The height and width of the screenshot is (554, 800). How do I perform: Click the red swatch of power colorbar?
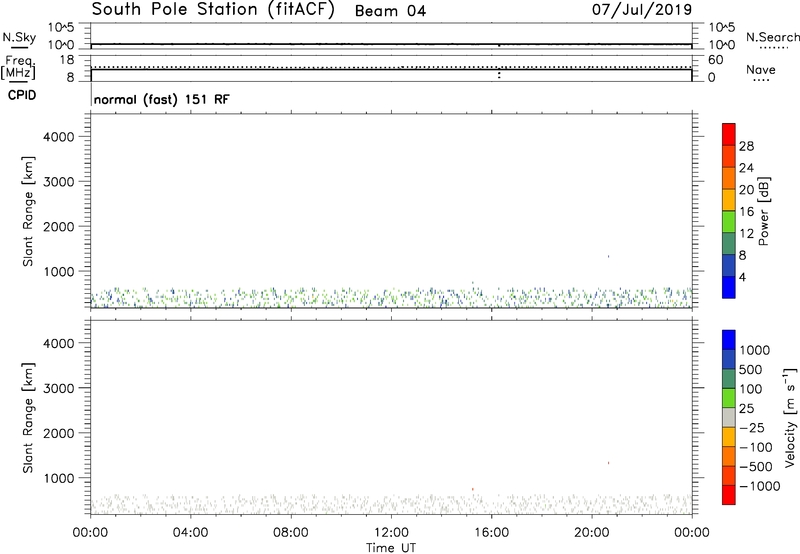pyautogui.click(x=729, y=134)
